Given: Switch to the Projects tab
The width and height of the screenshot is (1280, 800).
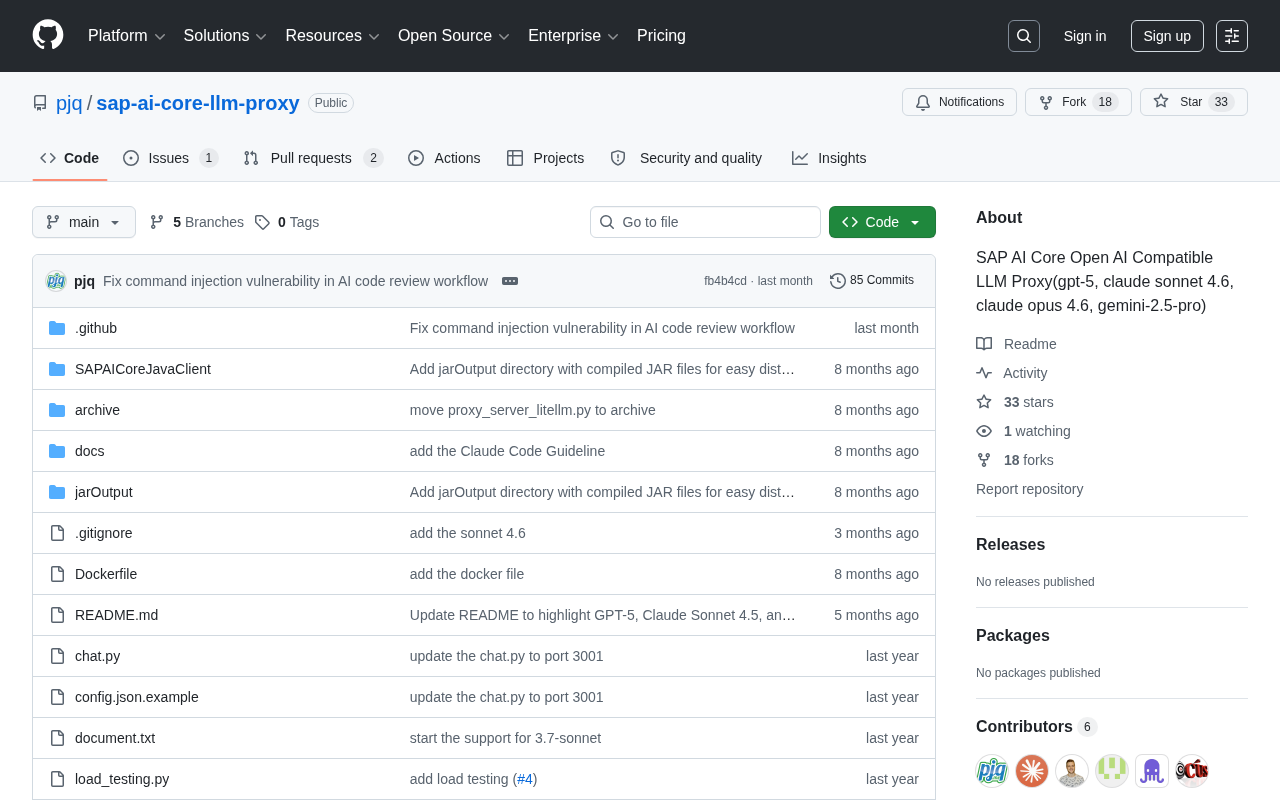Looking at the screenshot, I should [545, 158].
